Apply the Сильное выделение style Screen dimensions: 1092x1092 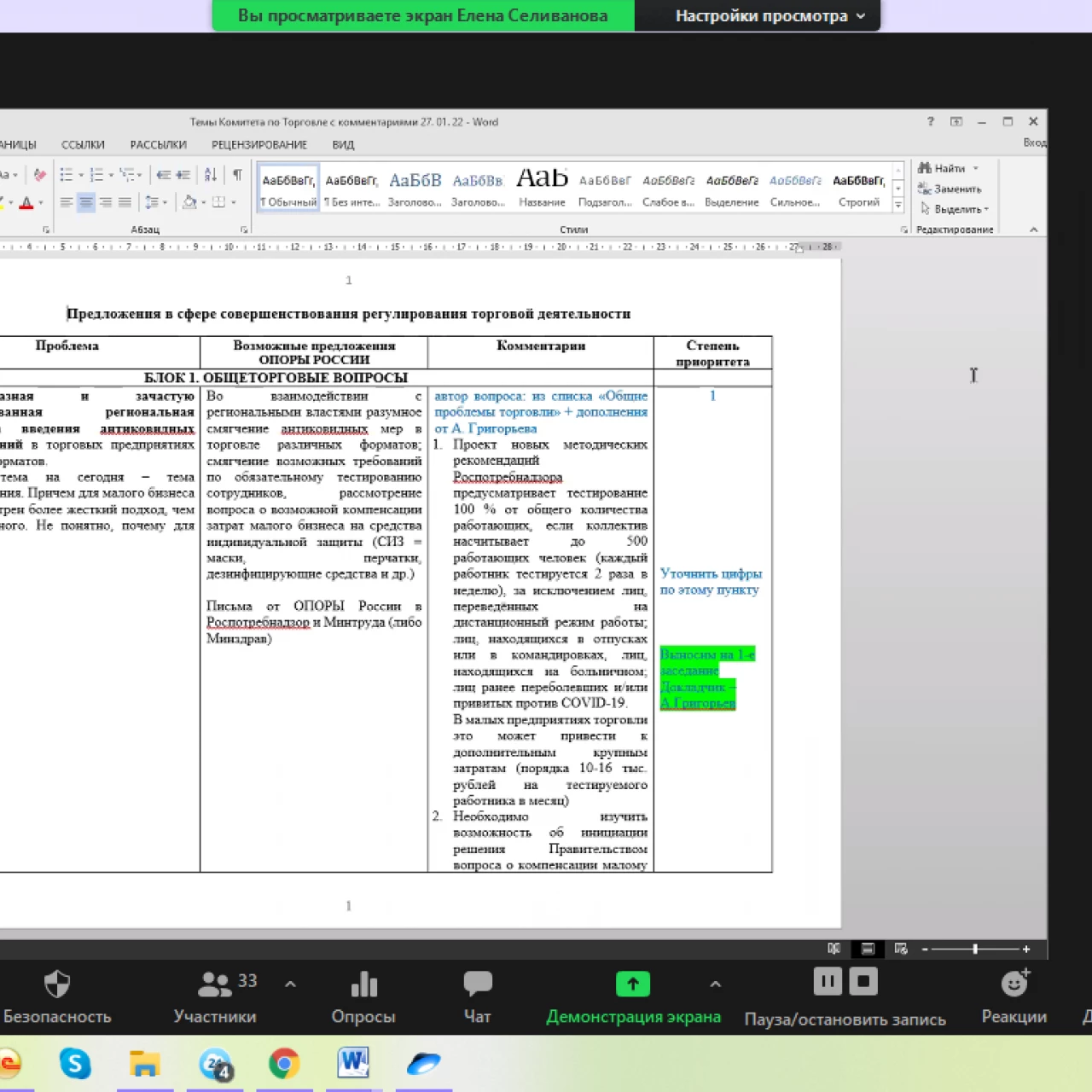pyautogui.click(x=795, y=189)
